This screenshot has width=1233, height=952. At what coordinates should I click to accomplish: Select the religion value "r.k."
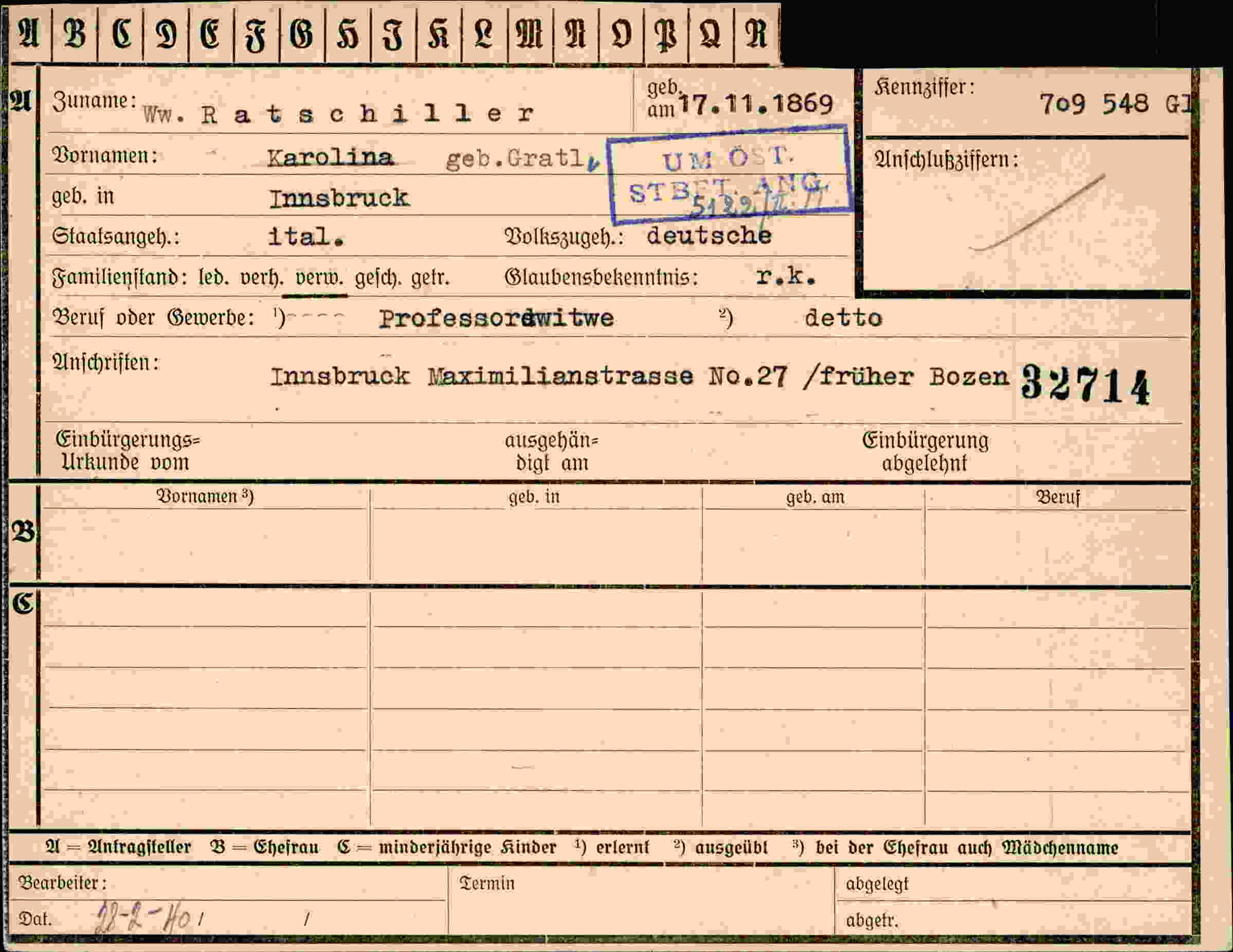[786, 276]
